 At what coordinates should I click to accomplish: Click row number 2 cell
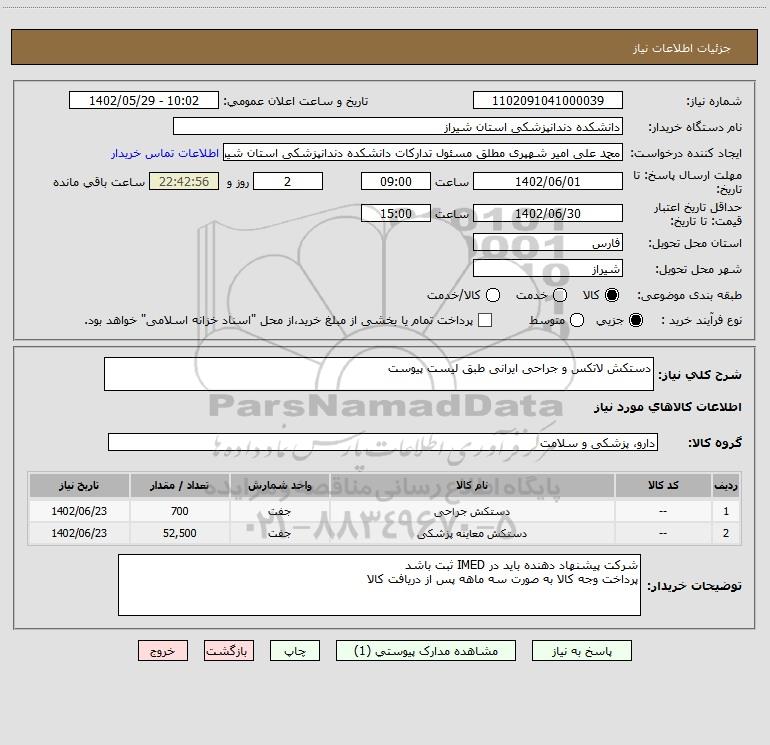(726, 533)
